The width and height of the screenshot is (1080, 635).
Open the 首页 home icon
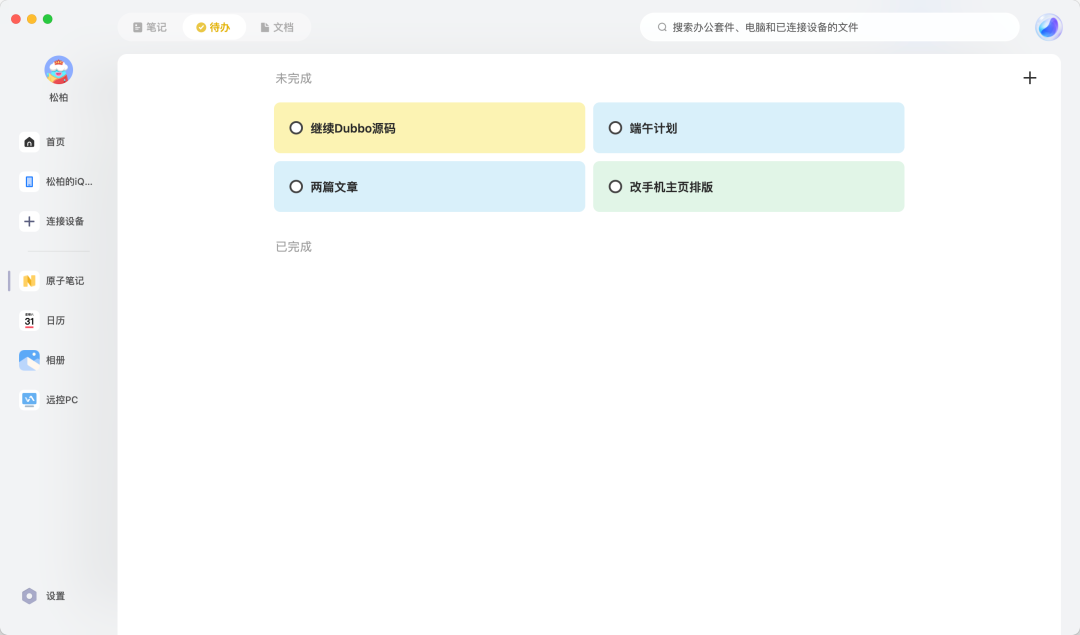[29, 142]
